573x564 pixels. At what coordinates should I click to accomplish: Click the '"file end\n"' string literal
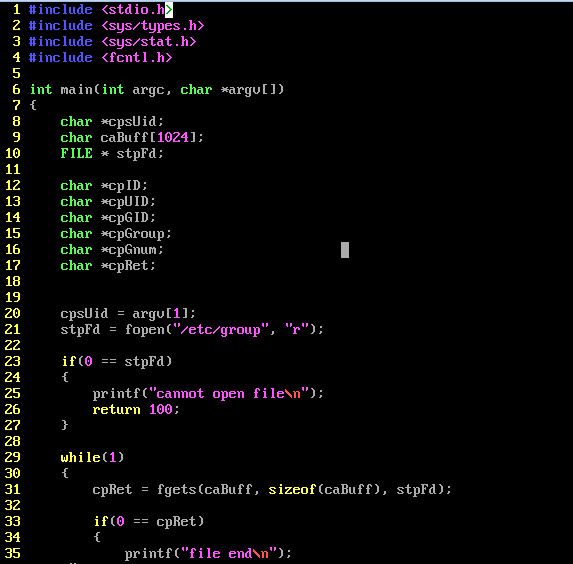pos(229,553)
